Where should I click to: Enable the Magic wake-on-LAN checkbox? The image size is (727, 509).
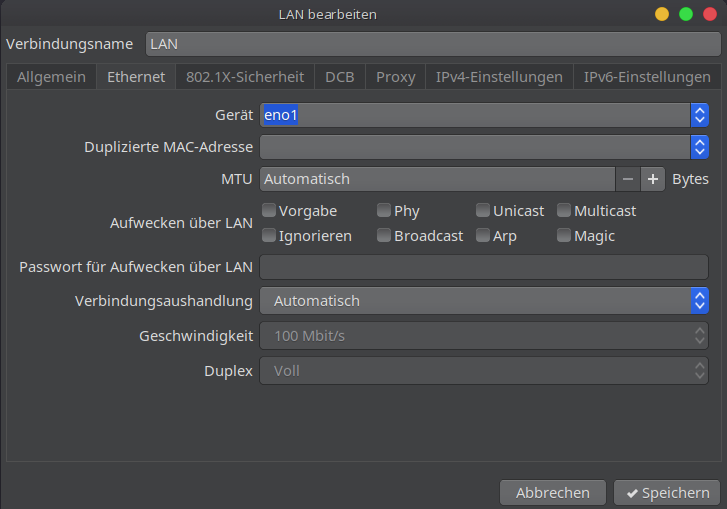(x=564, y=236)
